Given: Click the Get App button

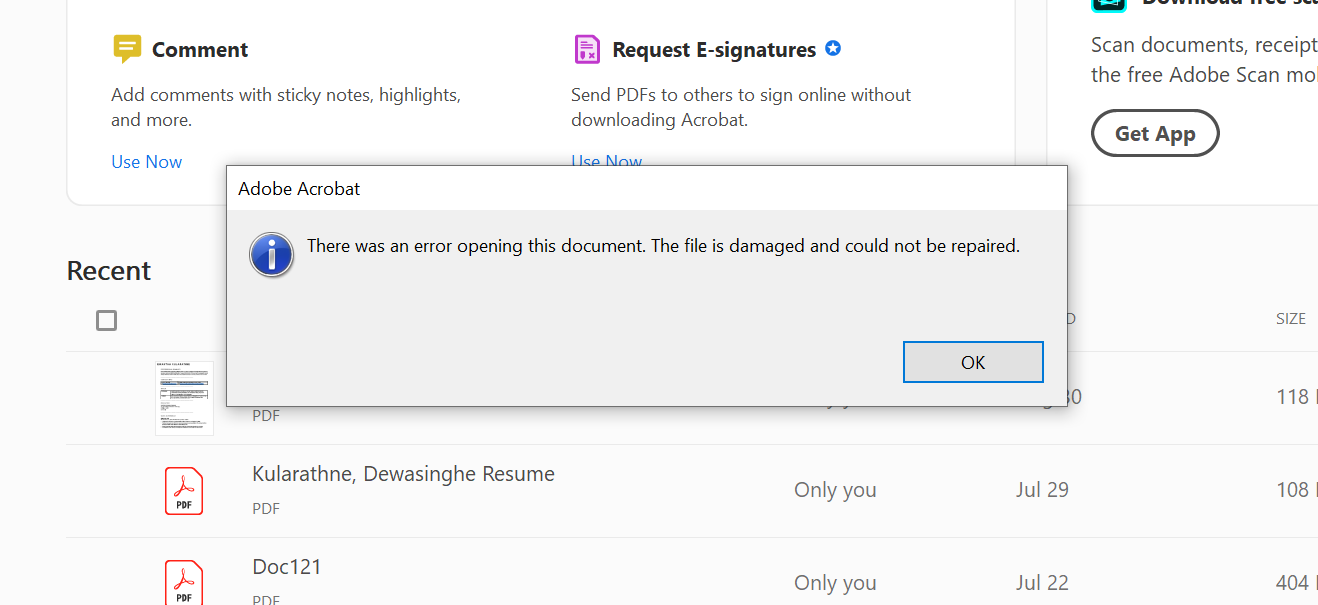Looking at the screenshot, I should pos(1154,134).
